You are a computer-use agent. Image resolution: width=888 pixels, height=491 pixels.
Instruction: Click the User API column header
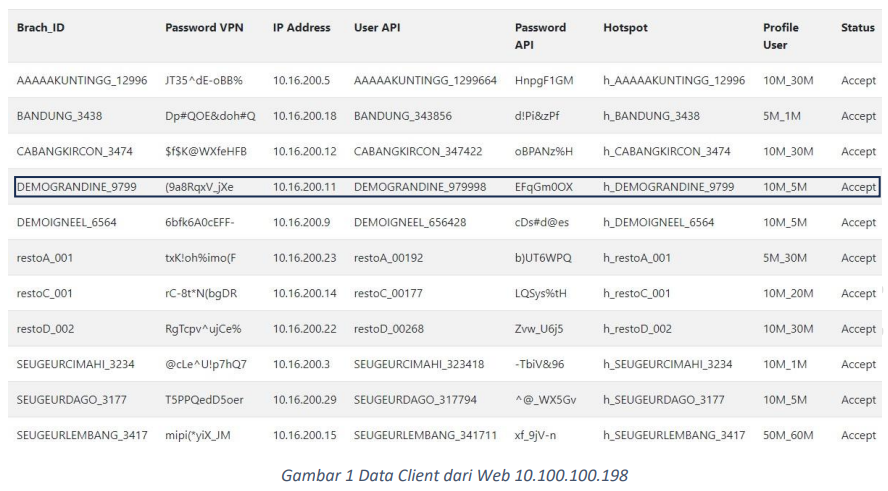[x=379, y=28]
